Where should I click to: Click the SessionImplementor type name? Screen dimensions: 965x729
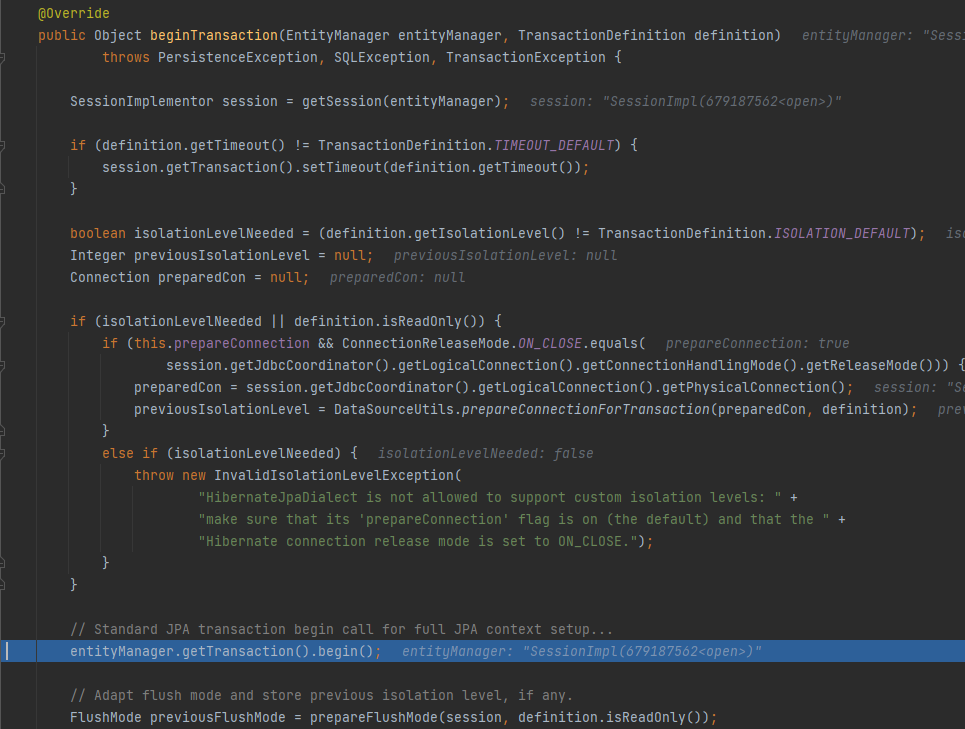click(142, 102)
